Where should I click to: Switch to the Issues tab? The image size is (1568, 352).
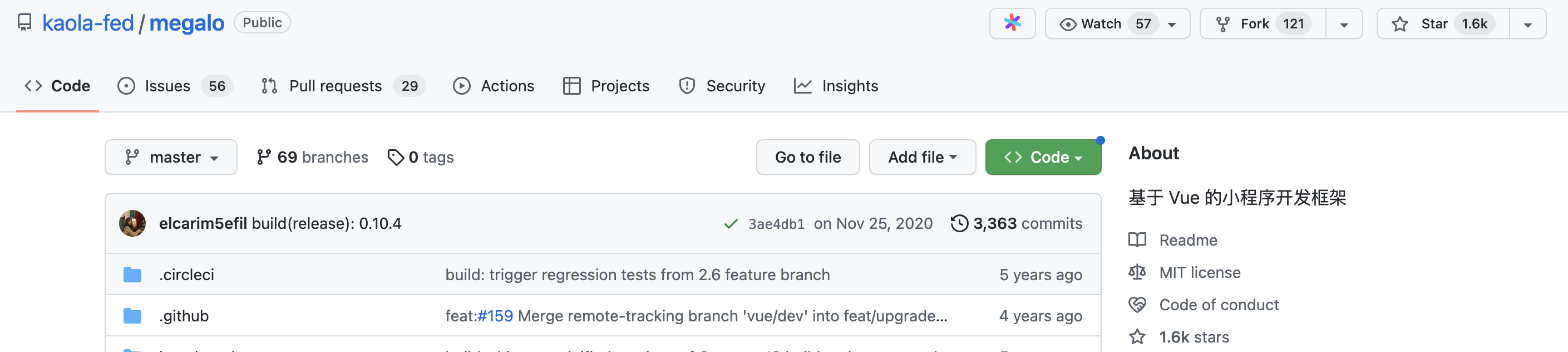coord(175,86)
